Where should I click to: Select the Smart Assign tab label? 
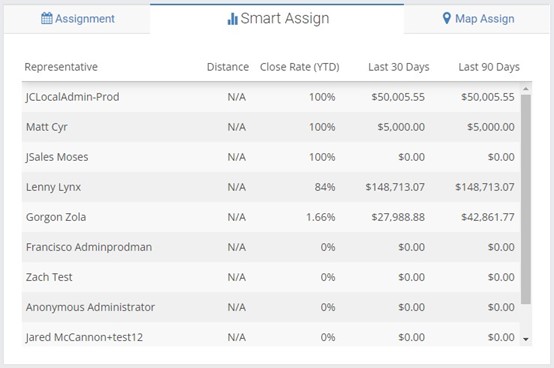point(284,18)
